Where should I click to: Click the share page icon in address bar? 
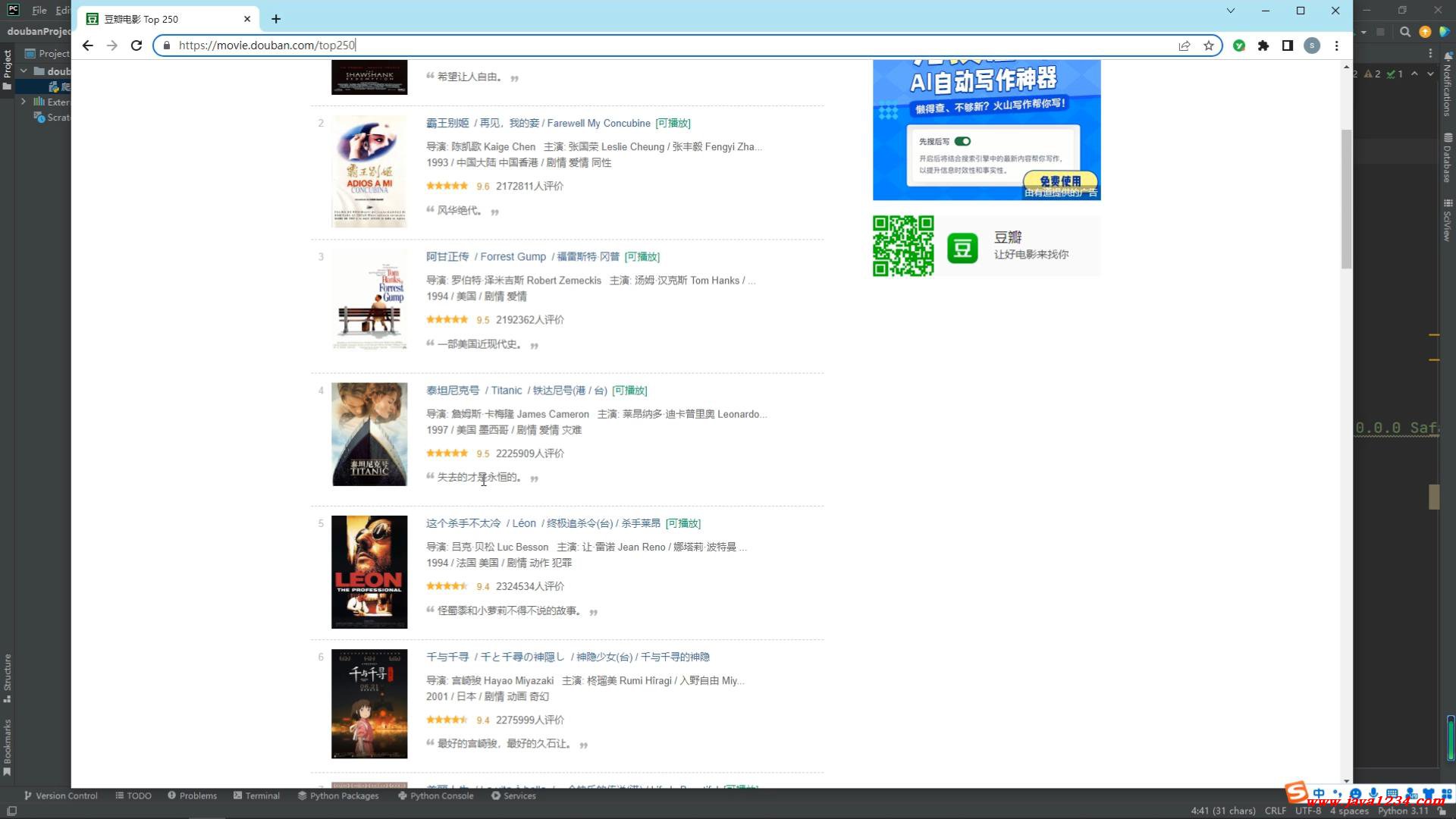[1185, 45]
